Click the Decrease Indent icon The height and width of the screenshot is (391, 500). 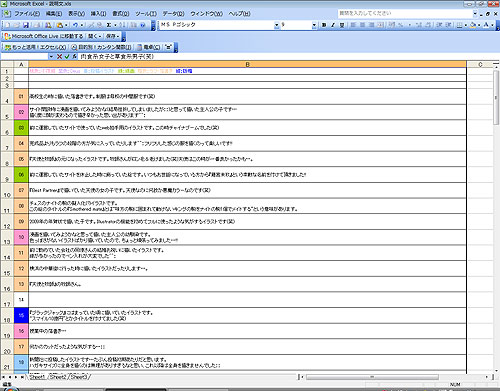click(439, 25)
